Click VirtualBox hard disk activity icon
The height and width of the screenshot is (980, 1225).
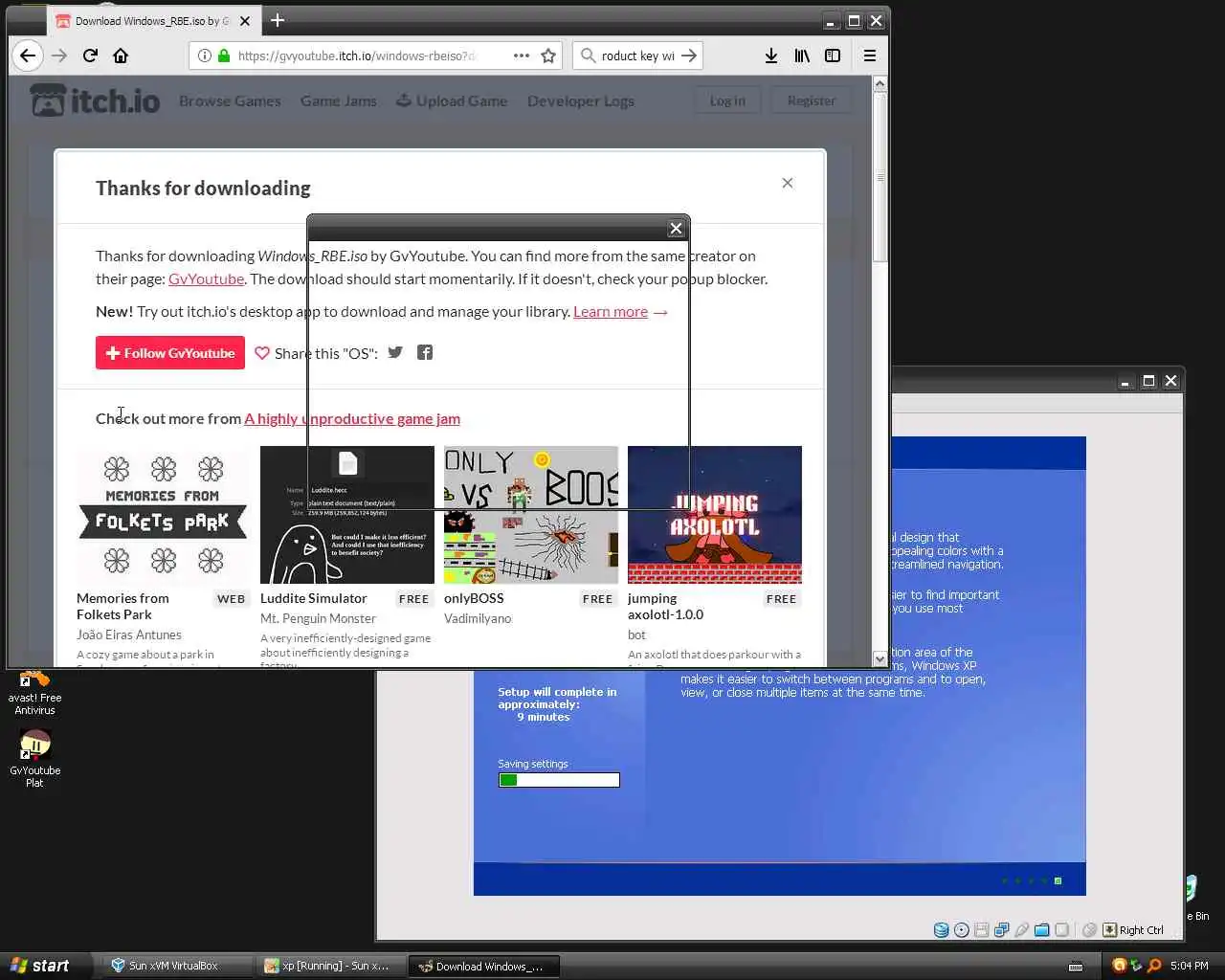tap(941, 930)
